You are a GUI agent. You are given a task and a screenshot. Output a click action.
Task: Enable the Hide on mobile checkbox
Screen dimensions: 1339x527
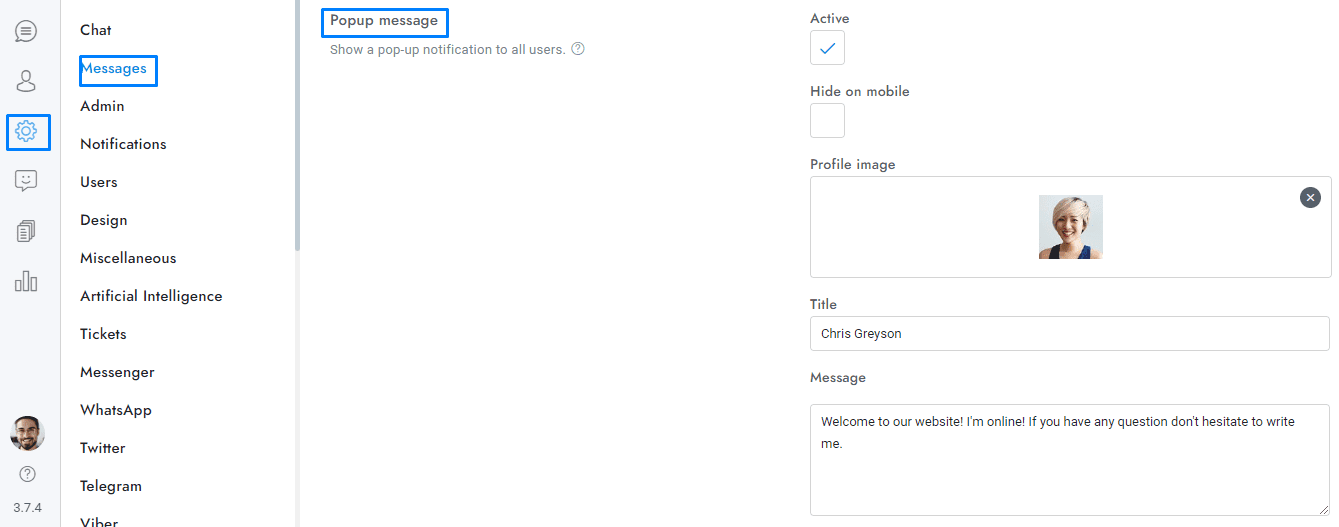click(x=827, y=121)
